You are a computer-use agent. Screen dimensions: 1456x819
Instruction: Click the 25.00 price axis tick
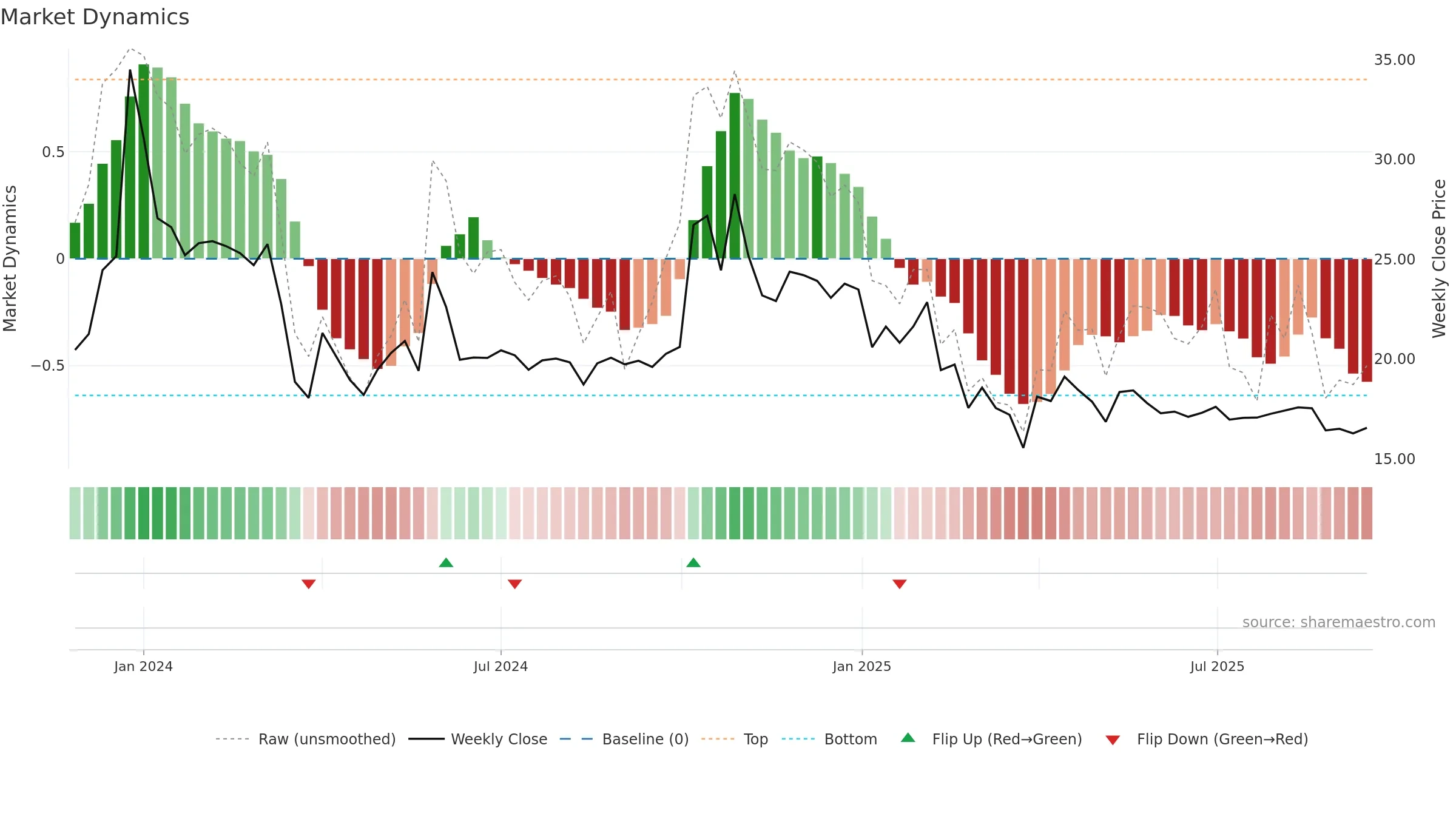pos(1395,259)
